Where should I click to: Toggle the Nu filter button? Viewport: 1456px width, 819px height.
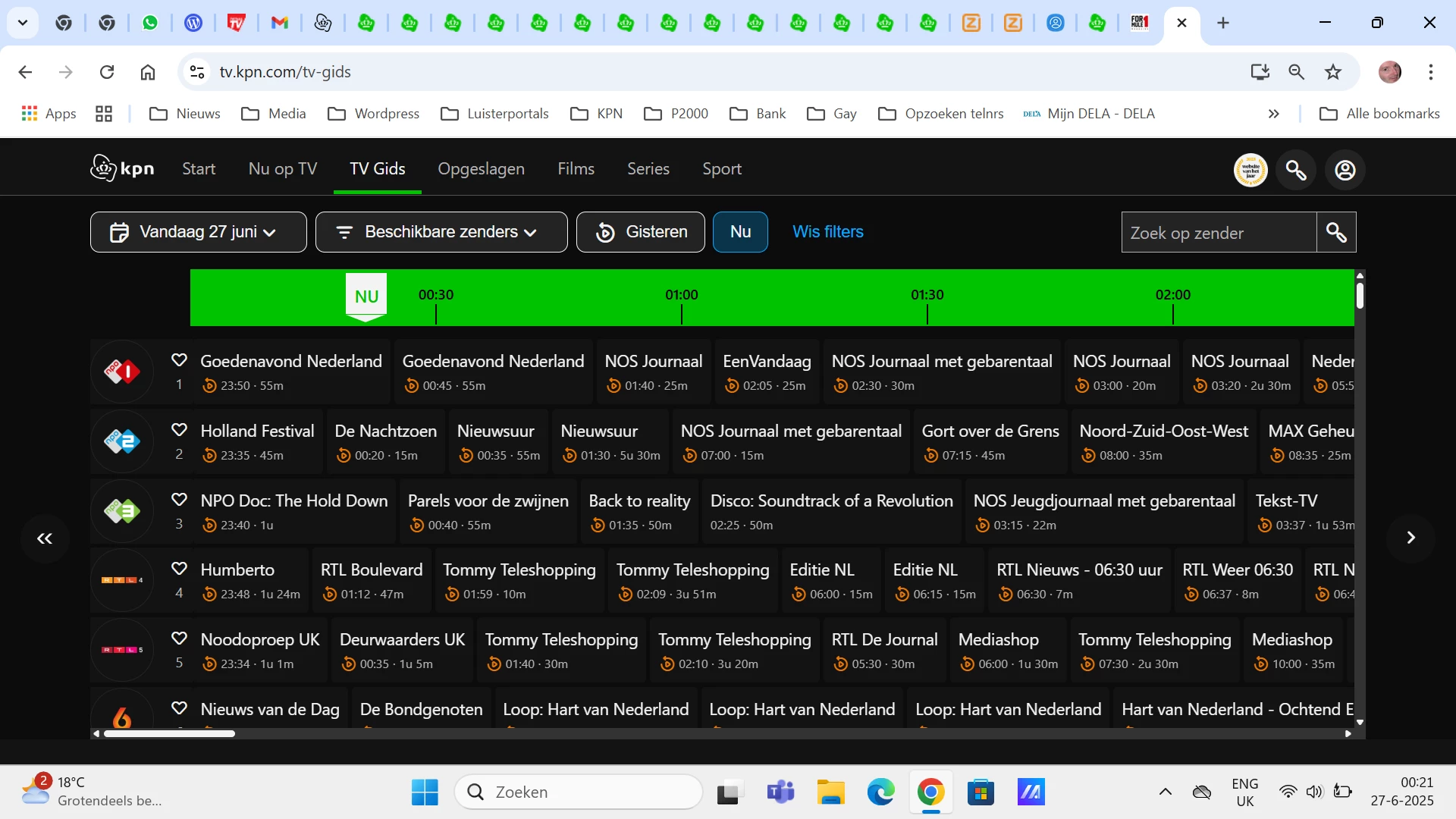(x=740, y=232)
